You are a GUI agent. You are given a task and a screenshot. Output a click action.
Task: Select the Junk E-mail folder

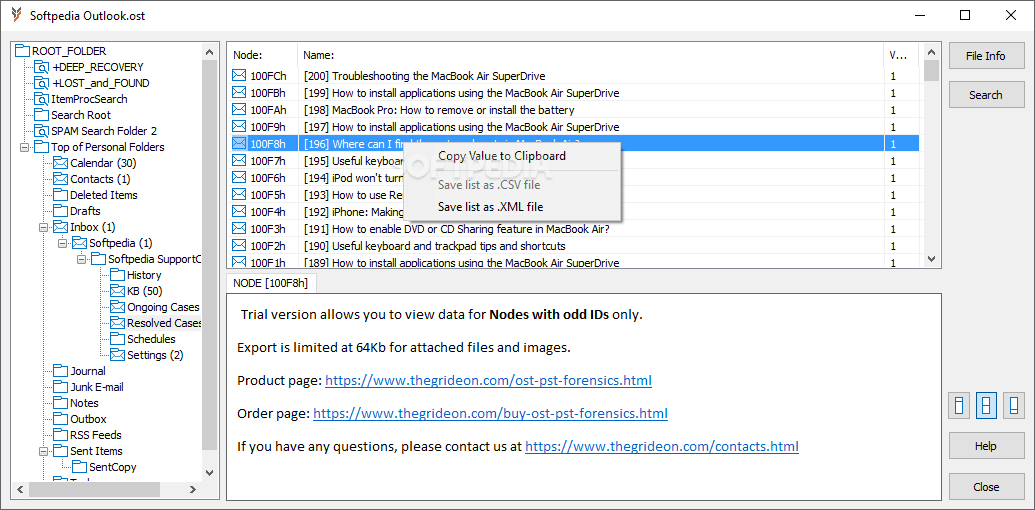pos(97,387)
